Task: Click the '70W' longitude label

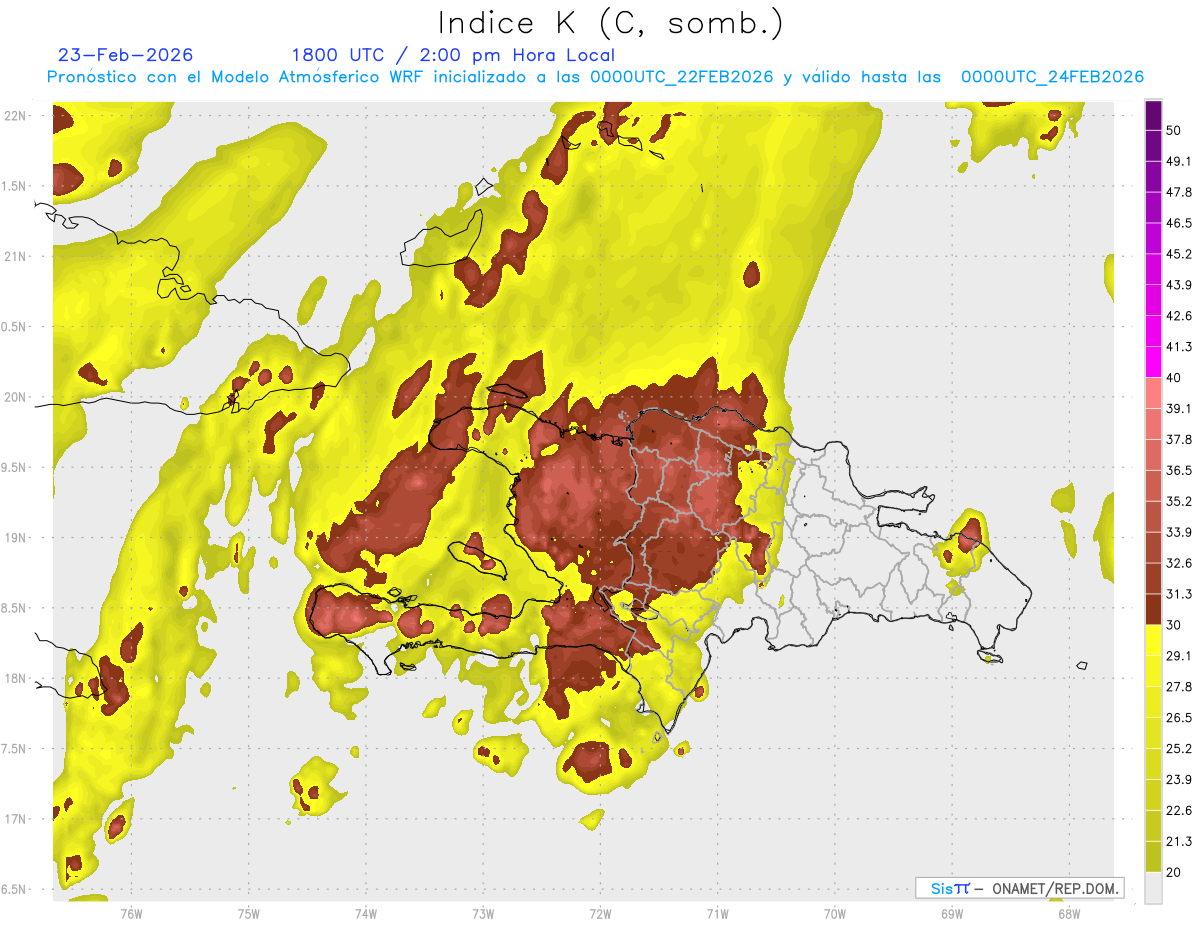Action: (x=835, y=914)
